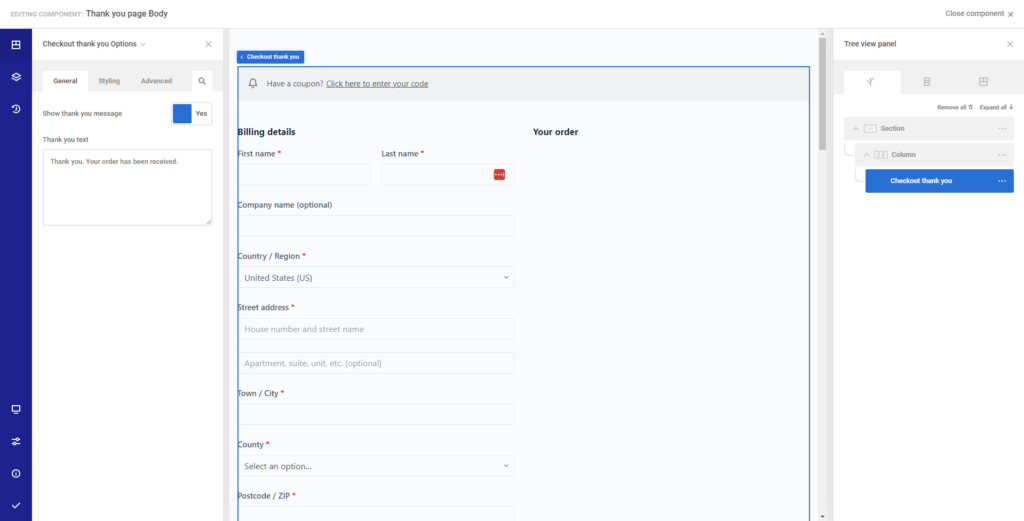Switch to the Advanced tab
Image resolution: width=1024 pixels, height=521 pixels.
[156, 81]
